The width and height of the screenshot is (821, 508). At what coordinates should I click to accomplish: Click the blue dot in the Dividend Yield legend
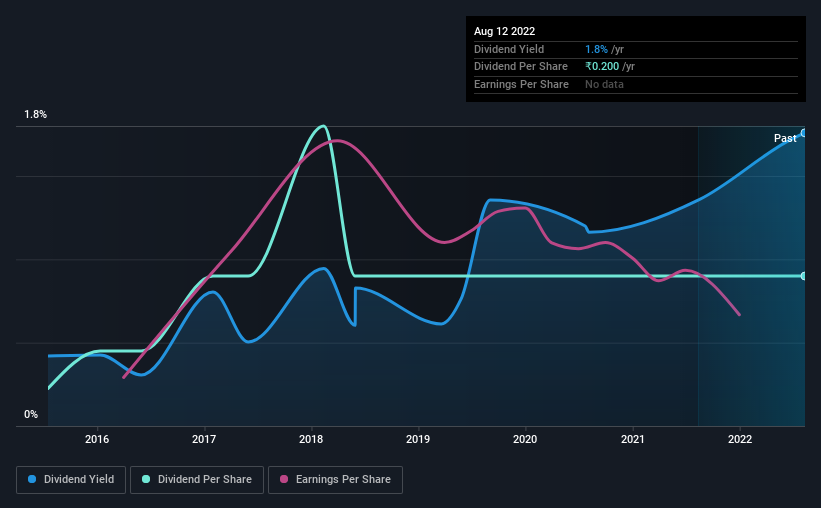coord(32,480)
